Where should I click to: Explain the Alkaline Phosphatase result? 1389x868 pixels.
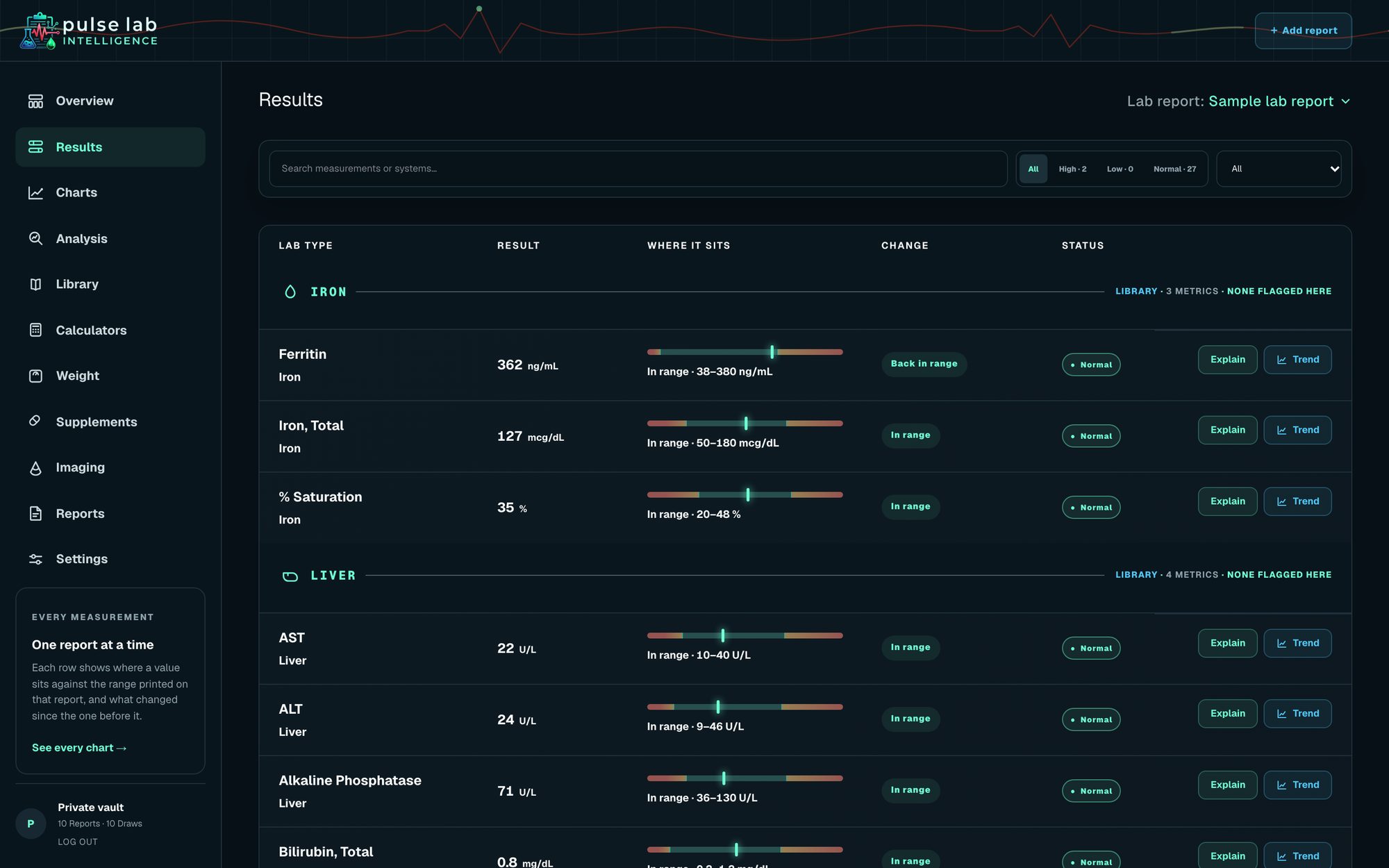1227,785
